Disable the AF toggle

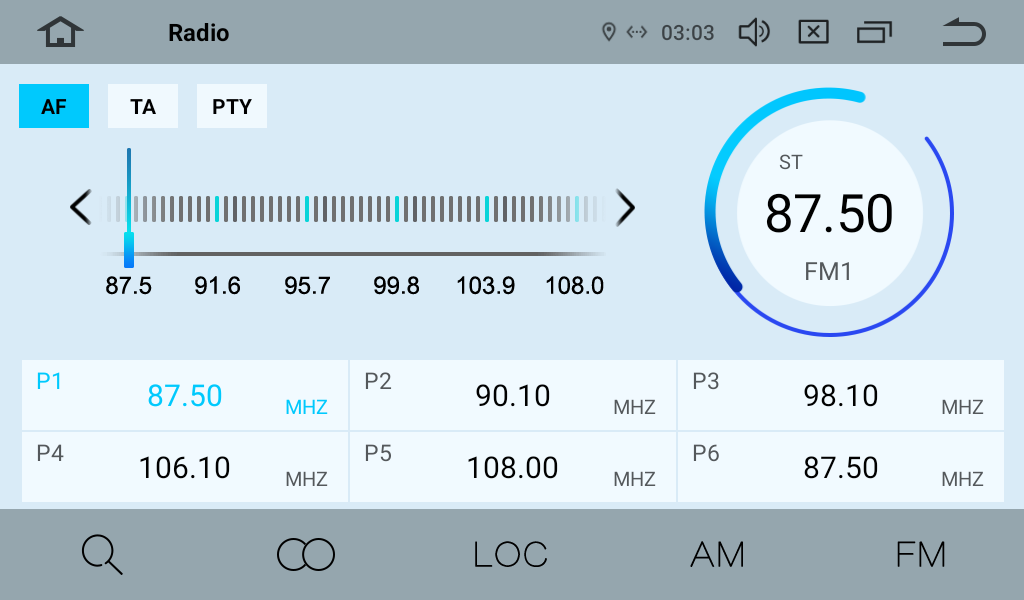pos(54,106)
